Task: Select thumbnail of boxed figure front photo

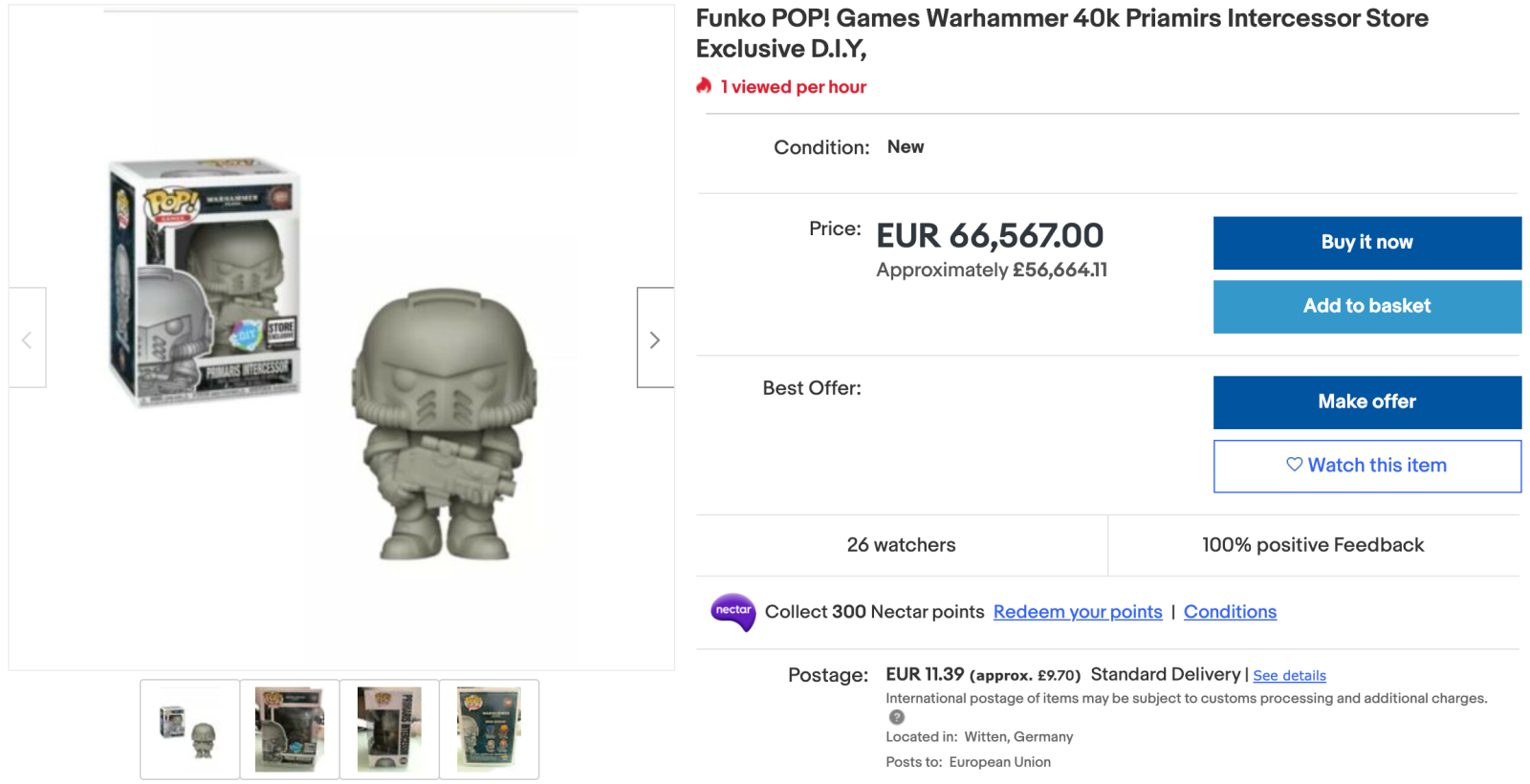Action: [290, 730]
